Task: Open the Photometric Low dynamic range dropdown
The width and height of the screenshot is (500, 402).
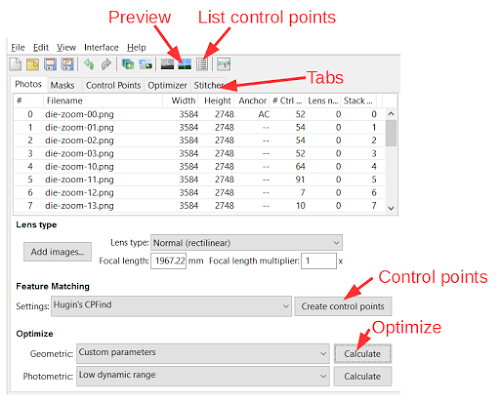Action: (203, 376)
